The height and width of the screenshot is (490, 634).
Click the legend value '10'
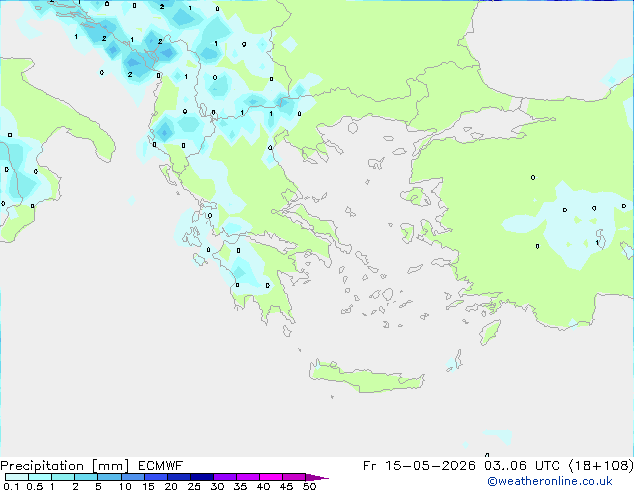click(x=125, y=486)
